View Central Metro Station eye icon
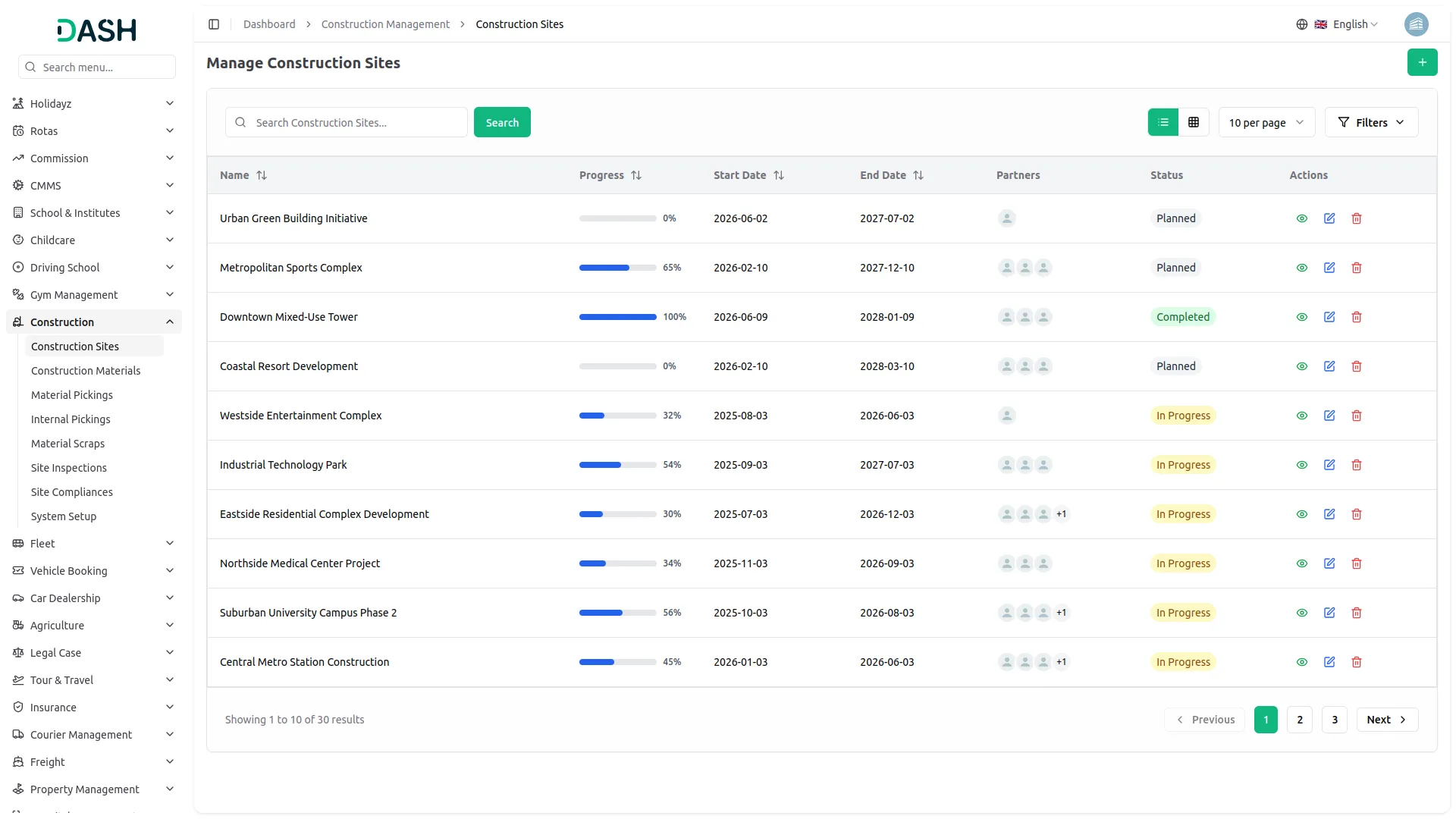 (x=1302, y=662)
